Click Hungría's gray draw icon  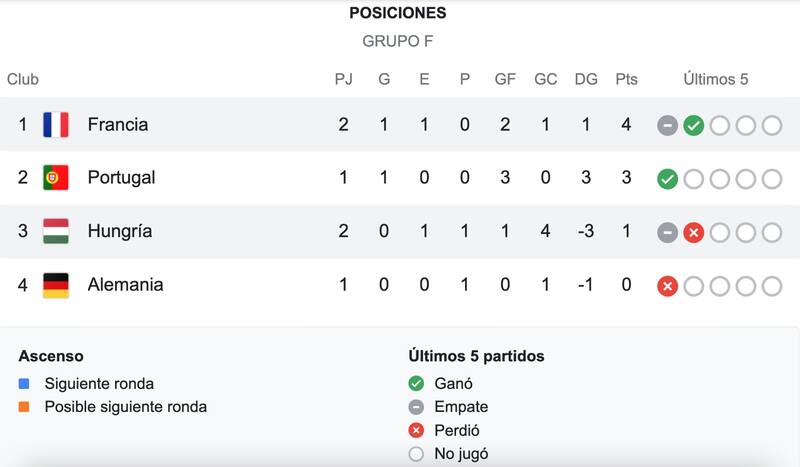[667, 232]
